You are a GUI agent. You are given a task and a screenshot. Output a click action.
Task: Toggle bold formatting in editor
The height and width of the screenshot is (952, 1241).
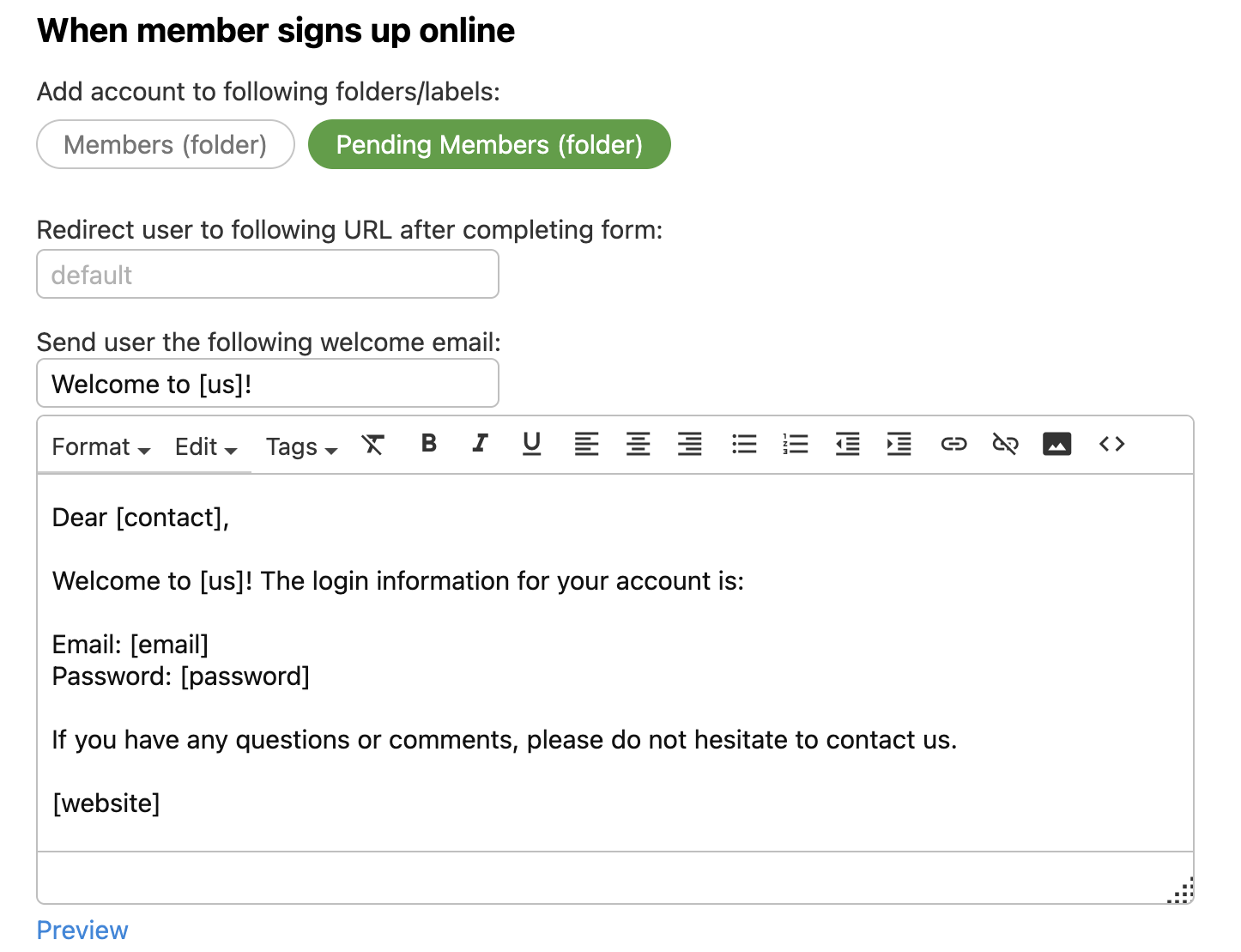pos(429,444)
